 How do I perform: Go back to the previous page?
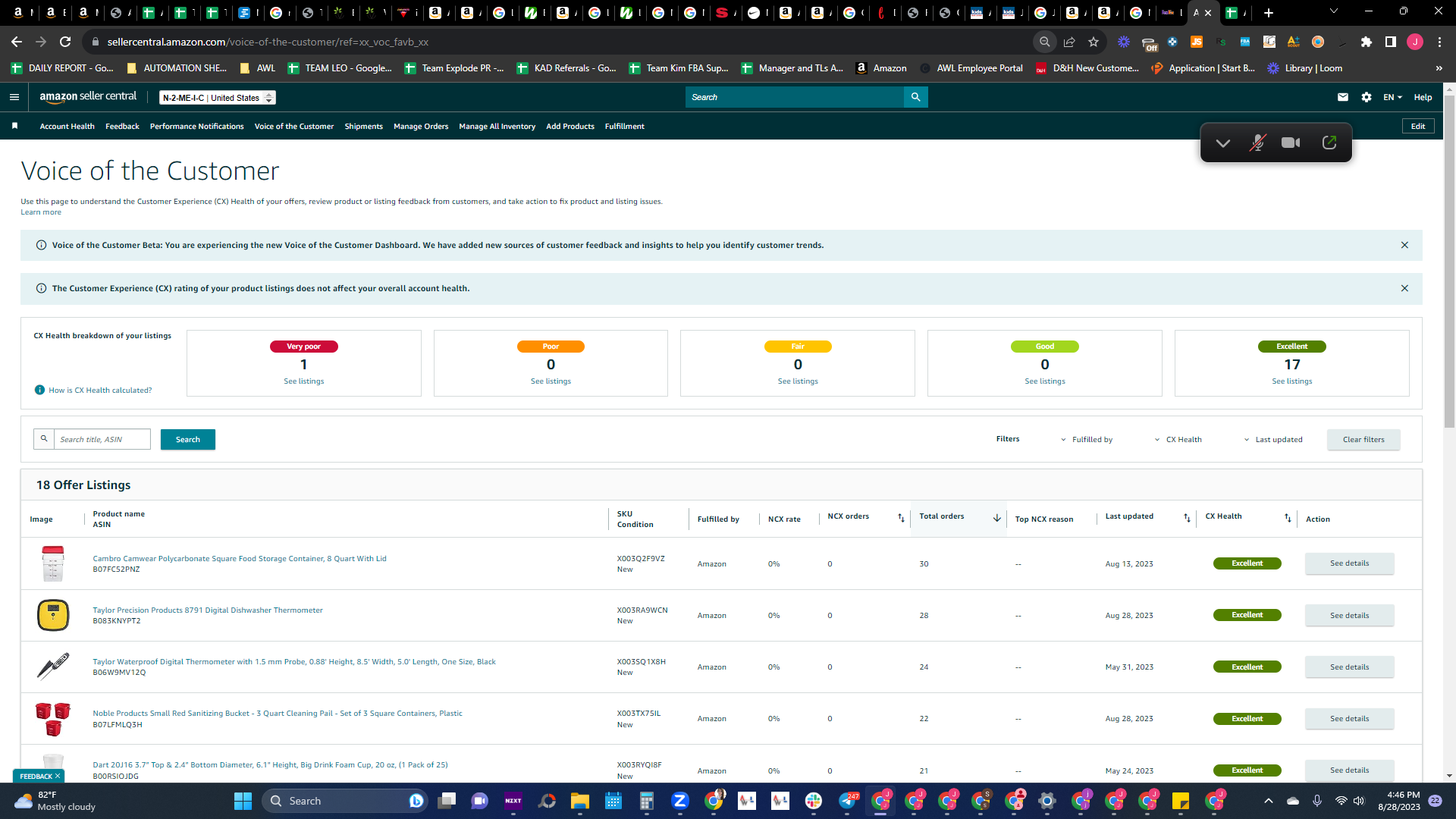tap(17, 42)
